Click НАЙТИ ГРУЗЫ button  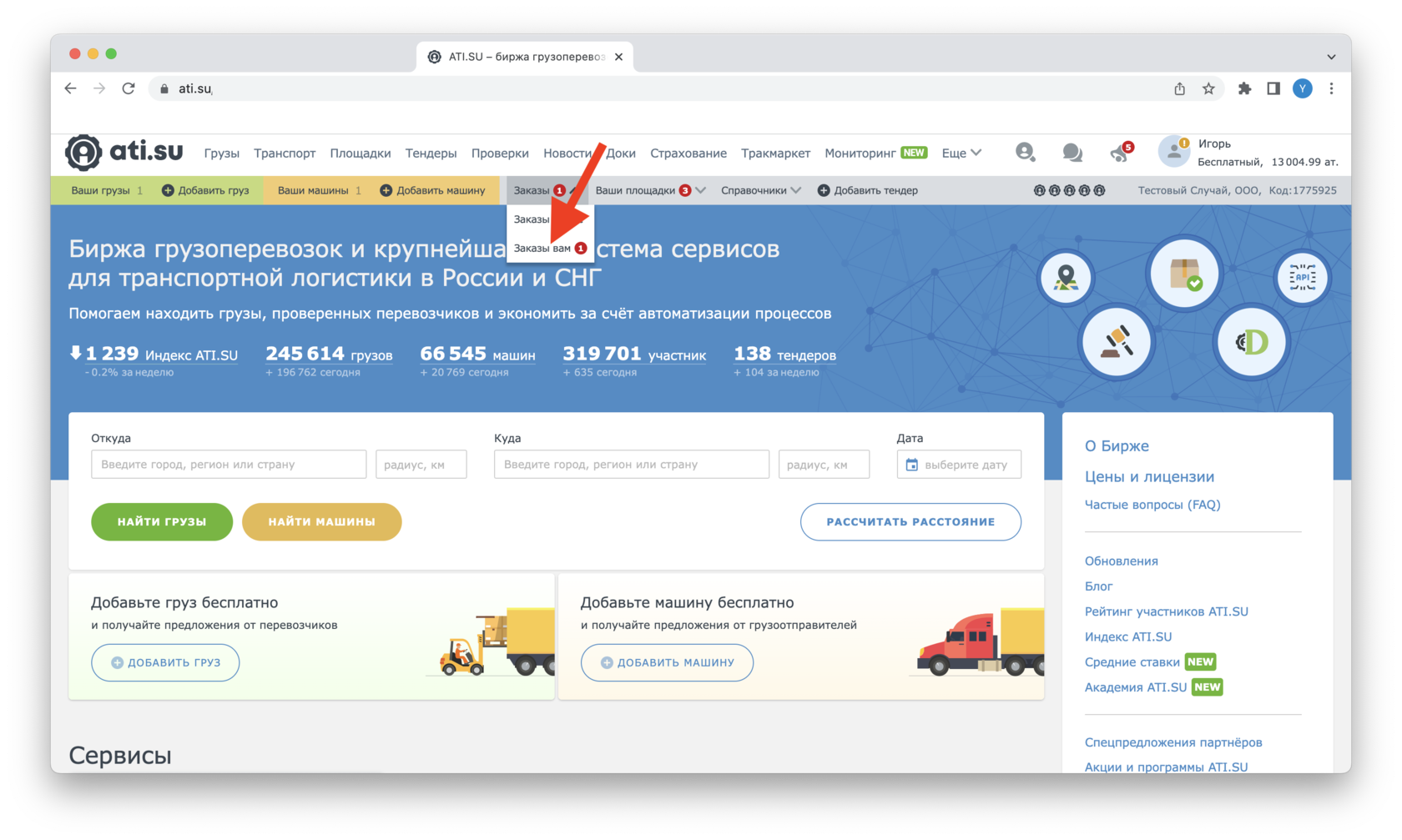pos(162,521)
